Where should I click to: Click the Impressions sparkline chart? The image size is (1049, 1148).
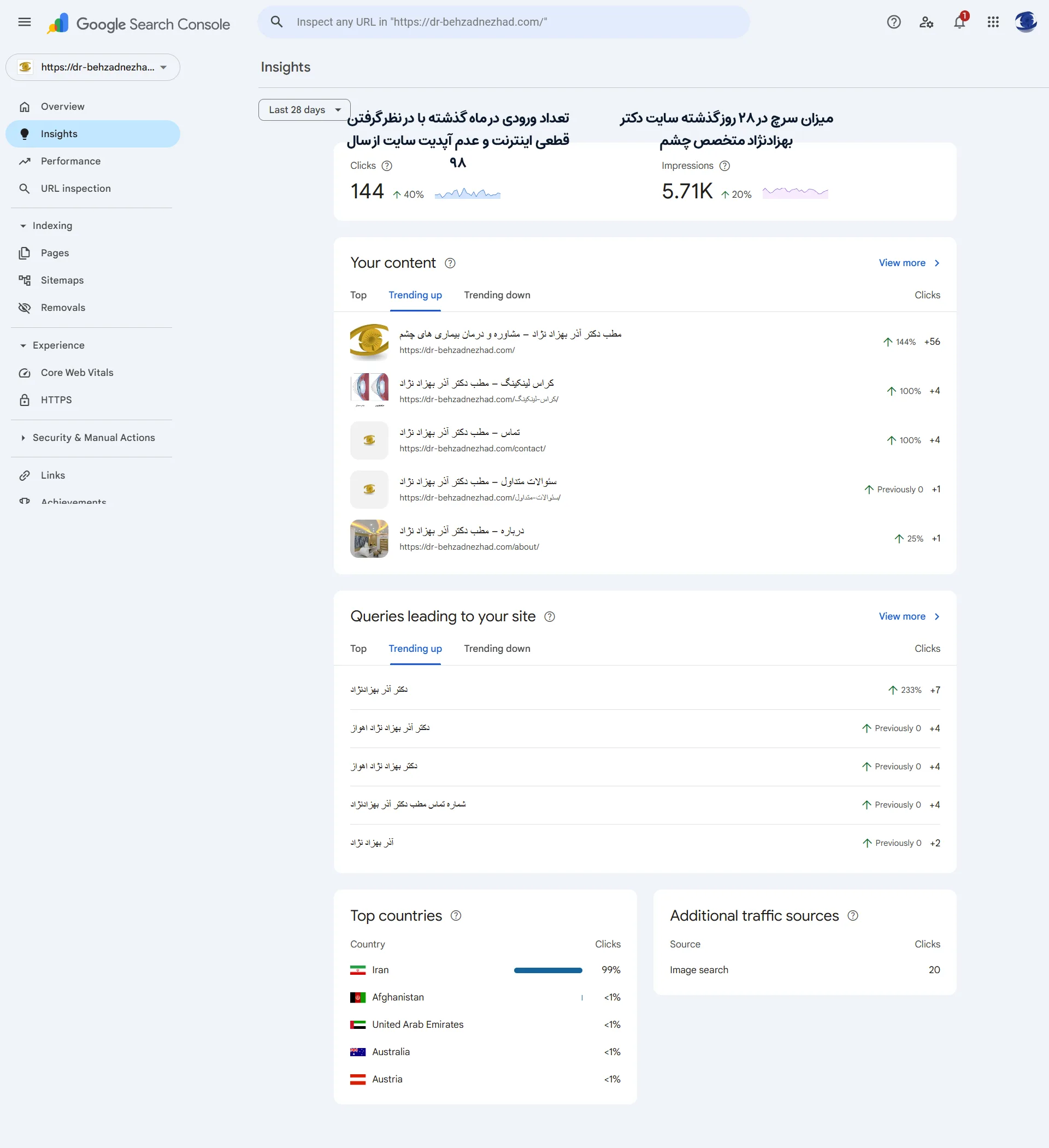795,193
